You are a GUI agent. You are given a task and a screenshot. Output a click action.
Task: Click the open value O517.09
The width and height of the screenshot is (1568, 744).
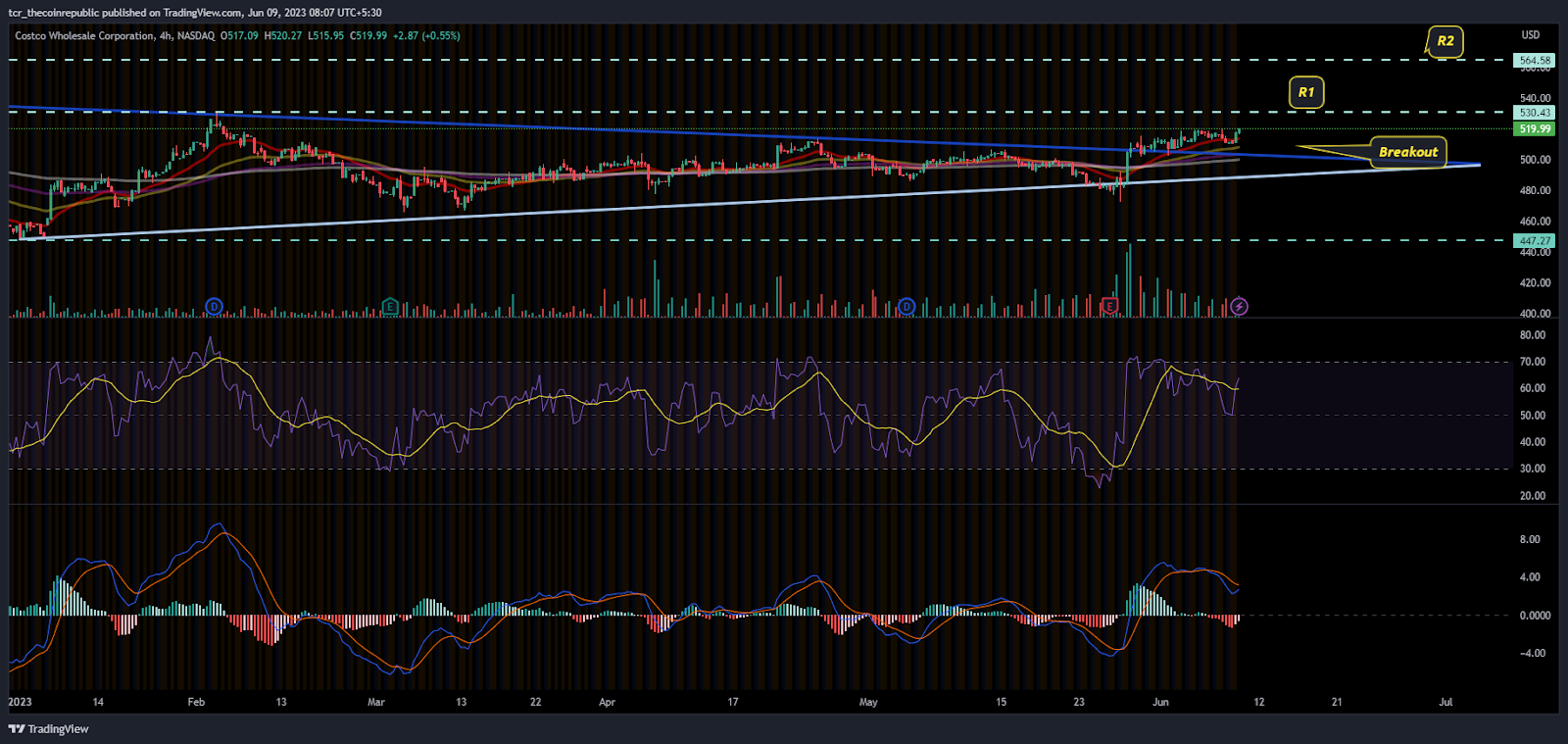coord(240,36)
